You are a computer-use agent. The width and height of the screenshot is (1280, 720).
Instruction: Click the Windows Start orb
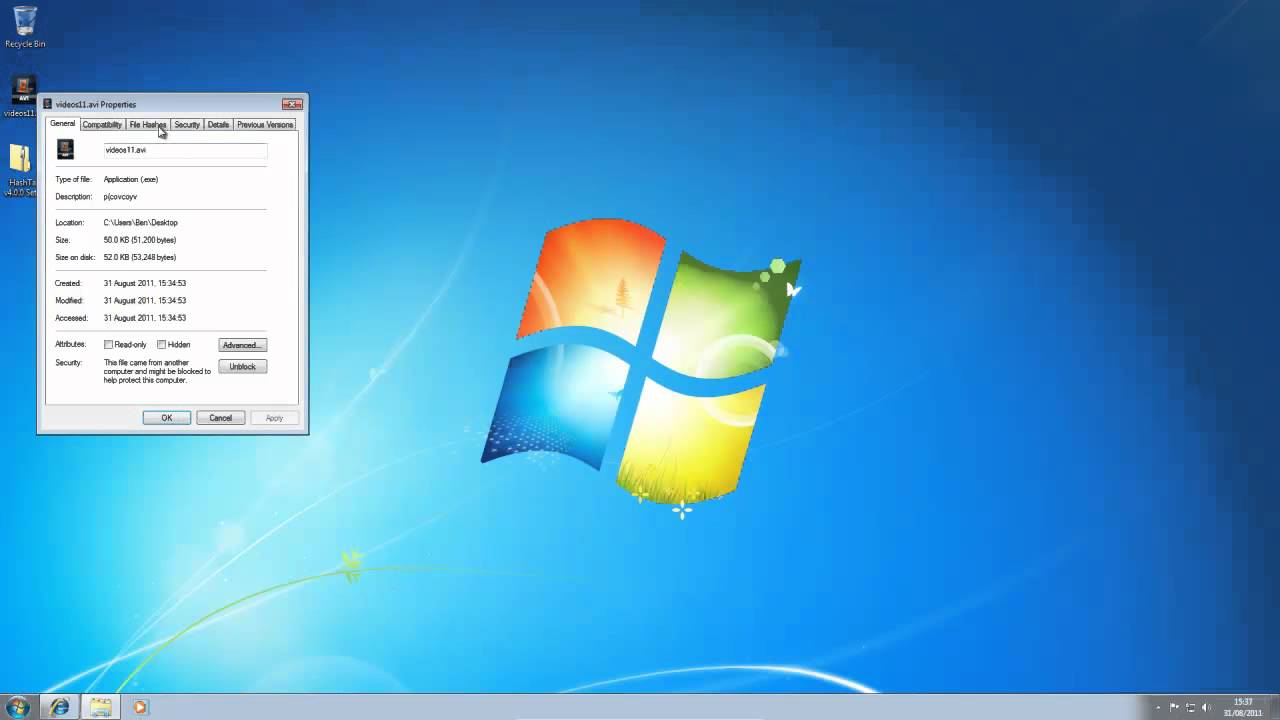(x=19, y=707)
